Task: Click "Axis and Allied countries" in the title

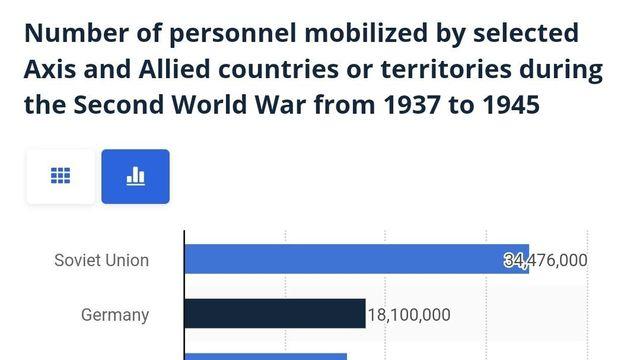Action: (x=181, y=69)
